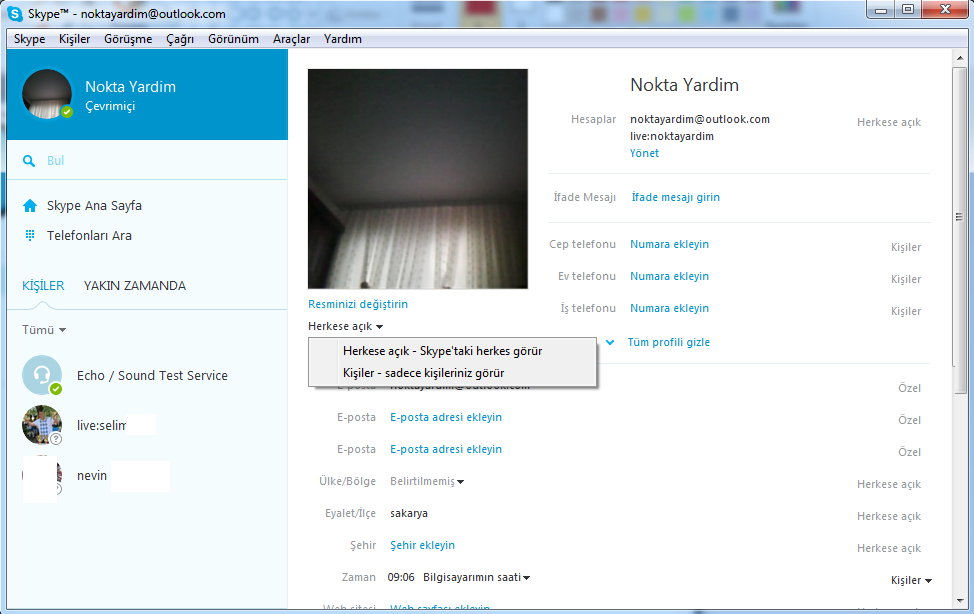Open Telefonları Ara
Screen dimensions: 974x614
pyautogui.click(x=89, y=236)
